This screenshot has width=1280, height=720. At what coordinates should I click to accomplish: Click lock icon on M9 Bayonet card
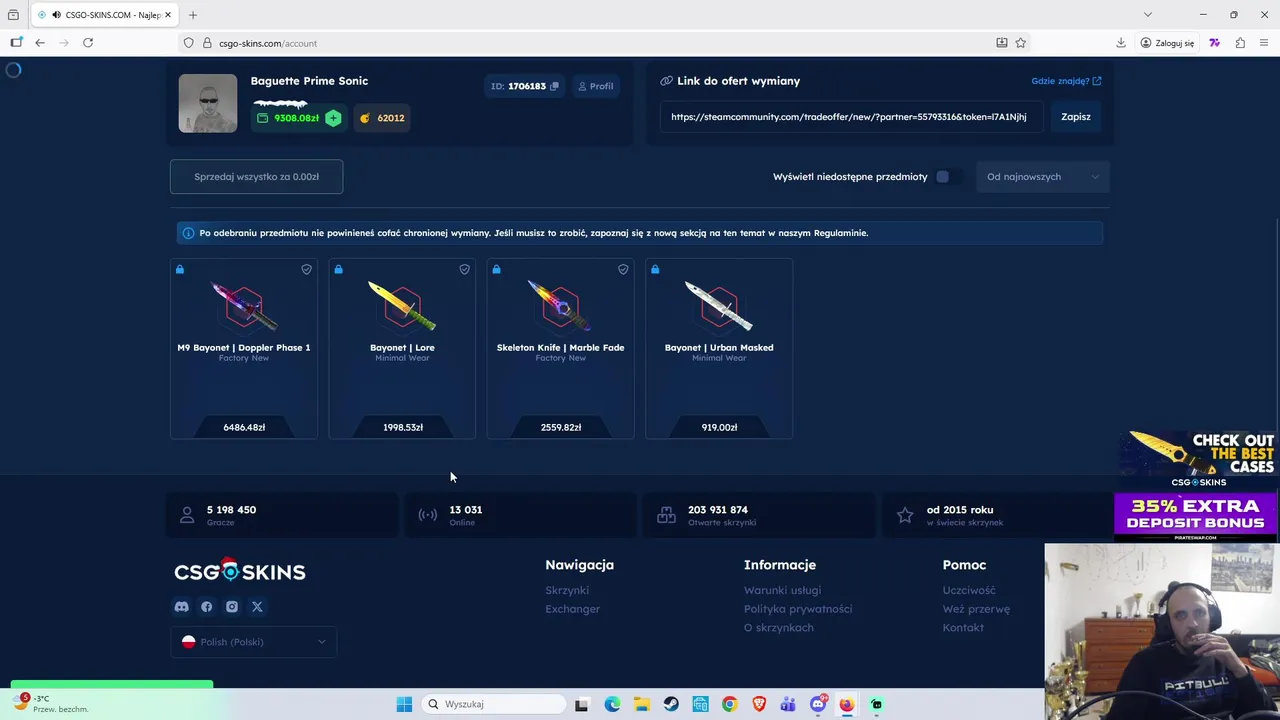coord(180,269)
